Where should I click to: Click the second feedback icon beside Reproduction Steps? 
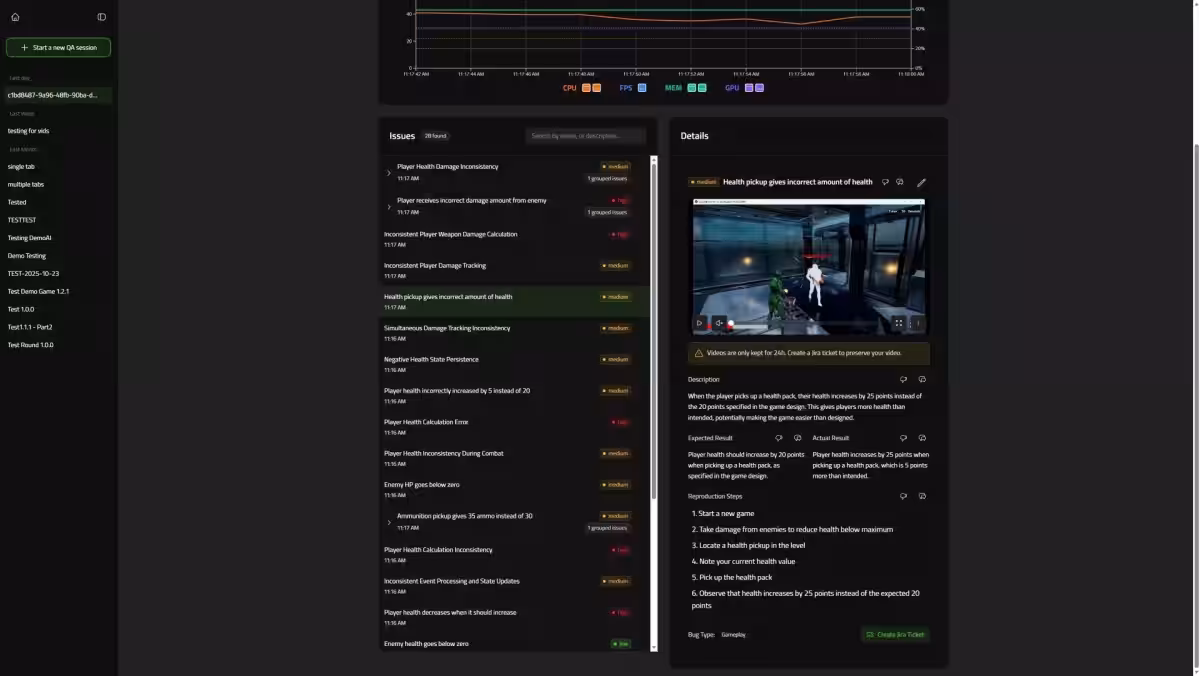[922, 496]
